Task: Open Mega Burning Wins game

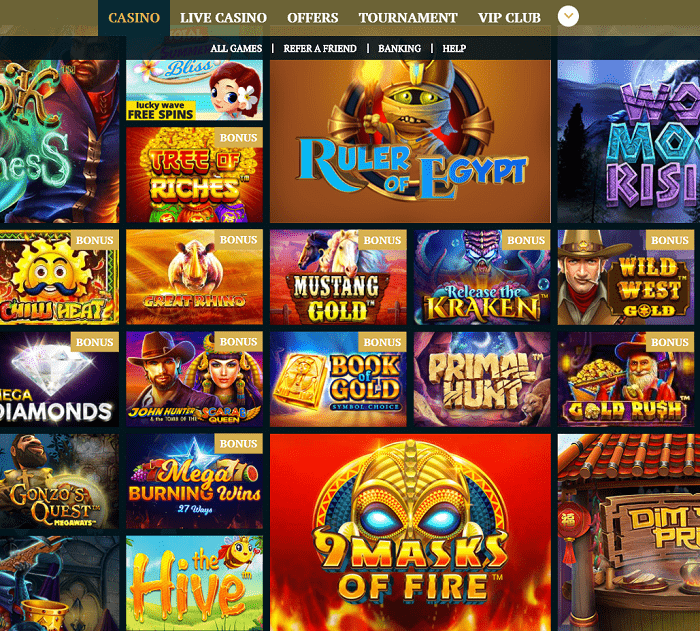Action: [x=194, y=481]
